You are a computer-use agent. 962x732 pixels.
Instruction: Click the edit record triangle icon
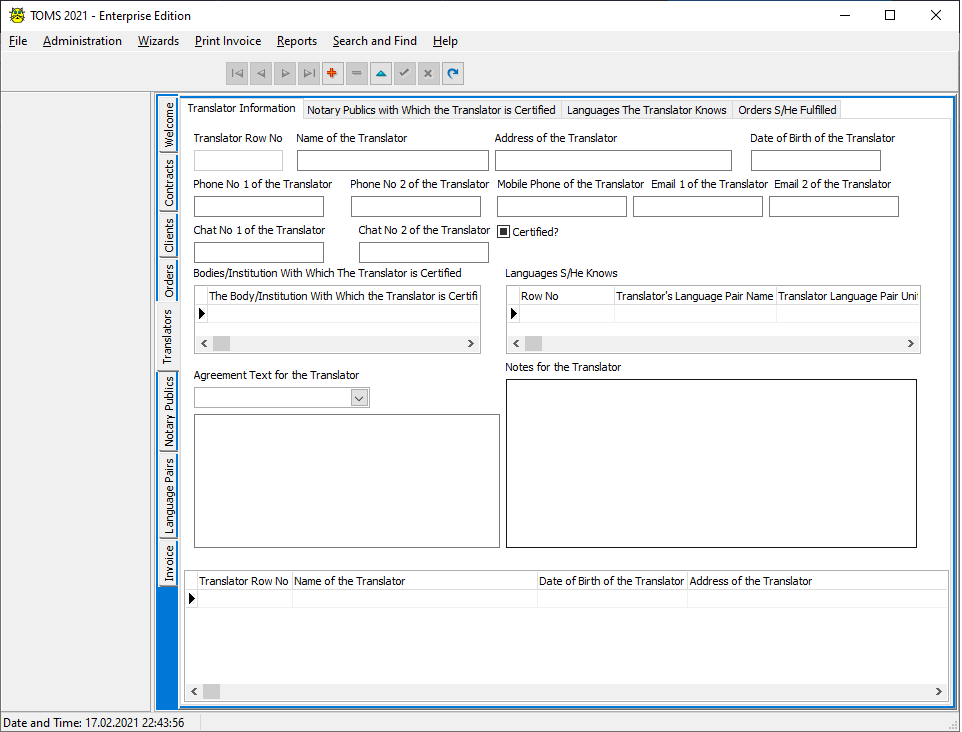381,73
